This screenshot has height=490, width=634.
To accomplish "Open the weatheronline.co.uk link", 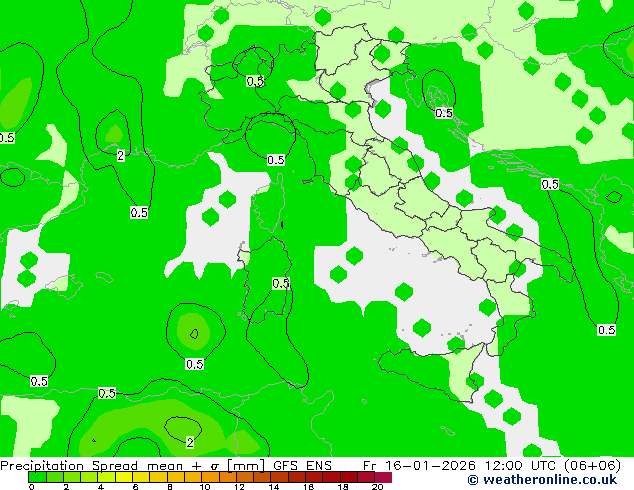I will (x=542, y=480).
